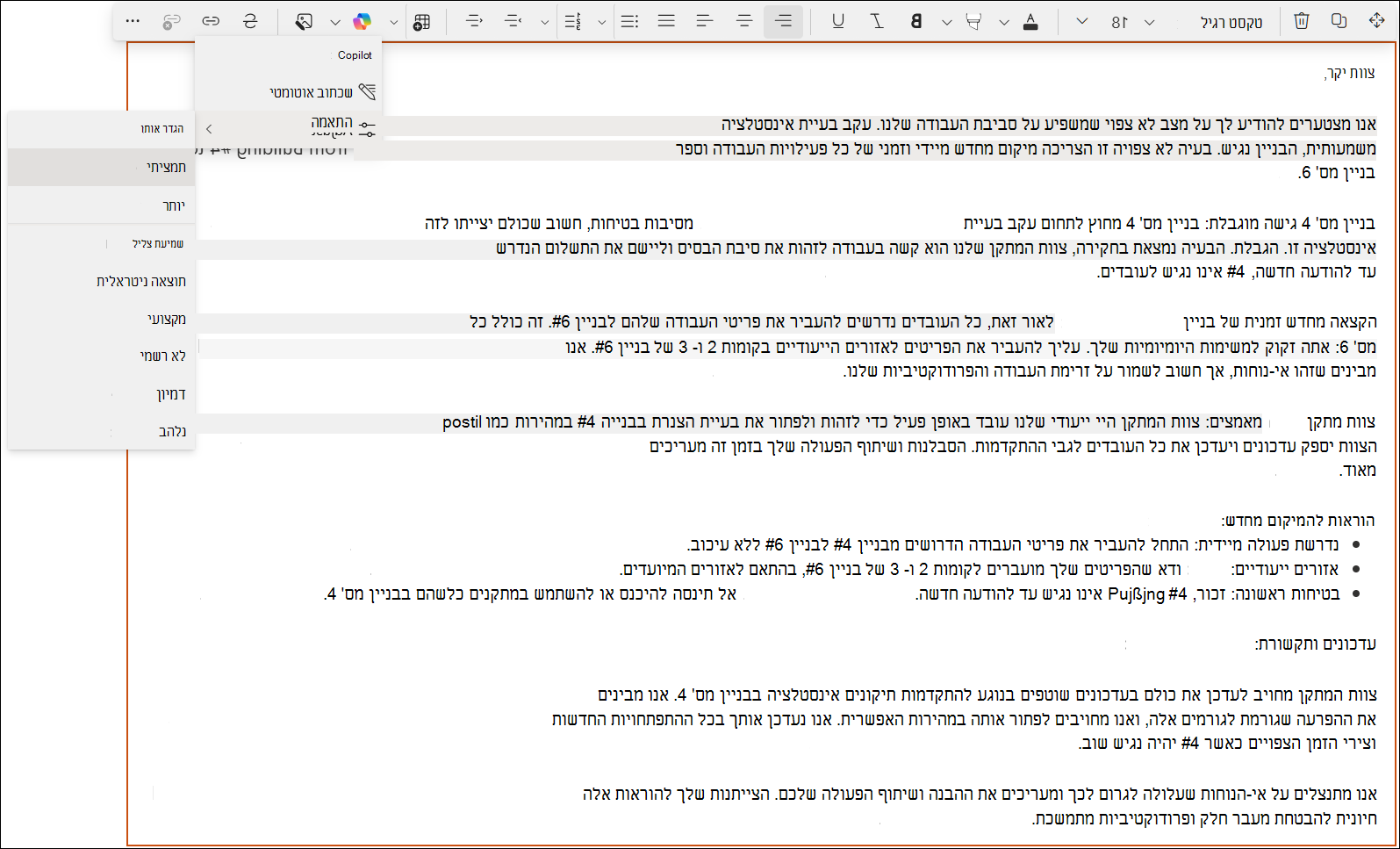
Task: Click the heading הוראות למיקום מחדש
Action: [x=1297, y=521]
